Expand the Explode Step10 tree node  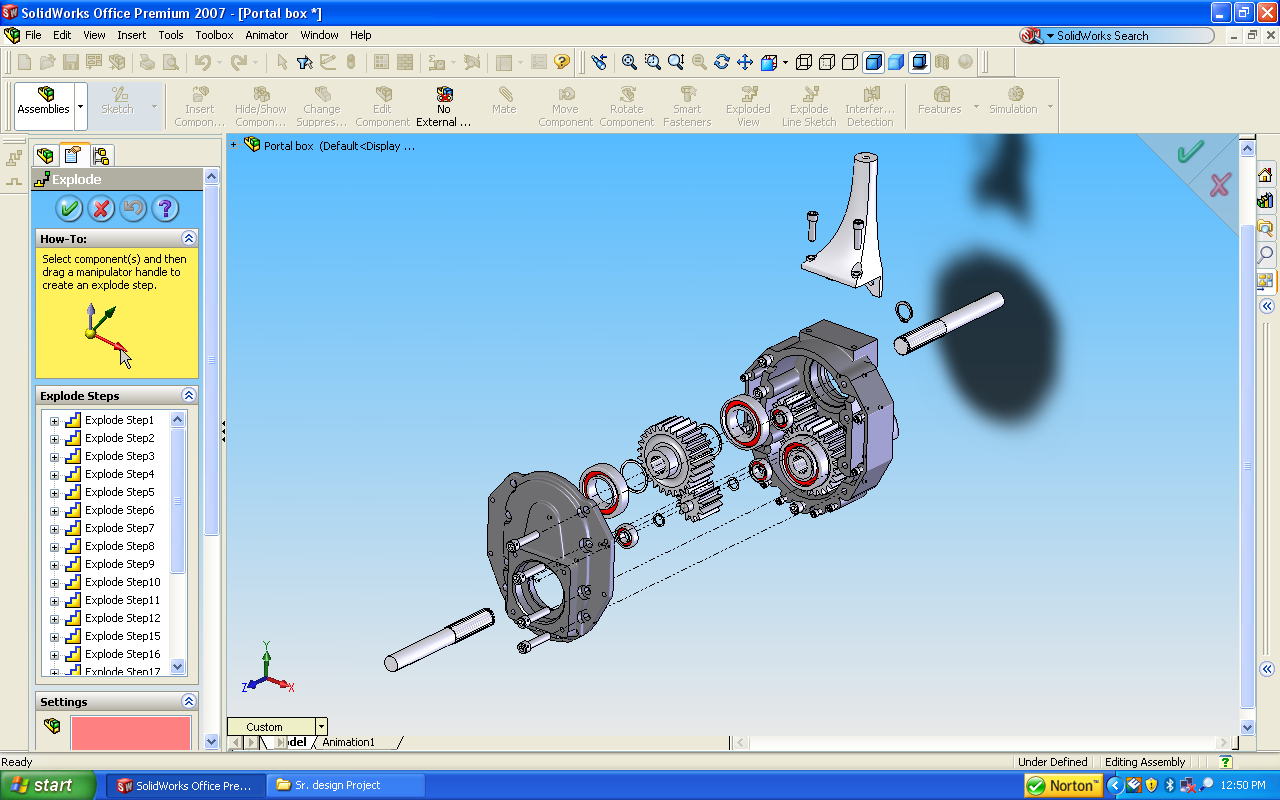[x=54, y=583]
